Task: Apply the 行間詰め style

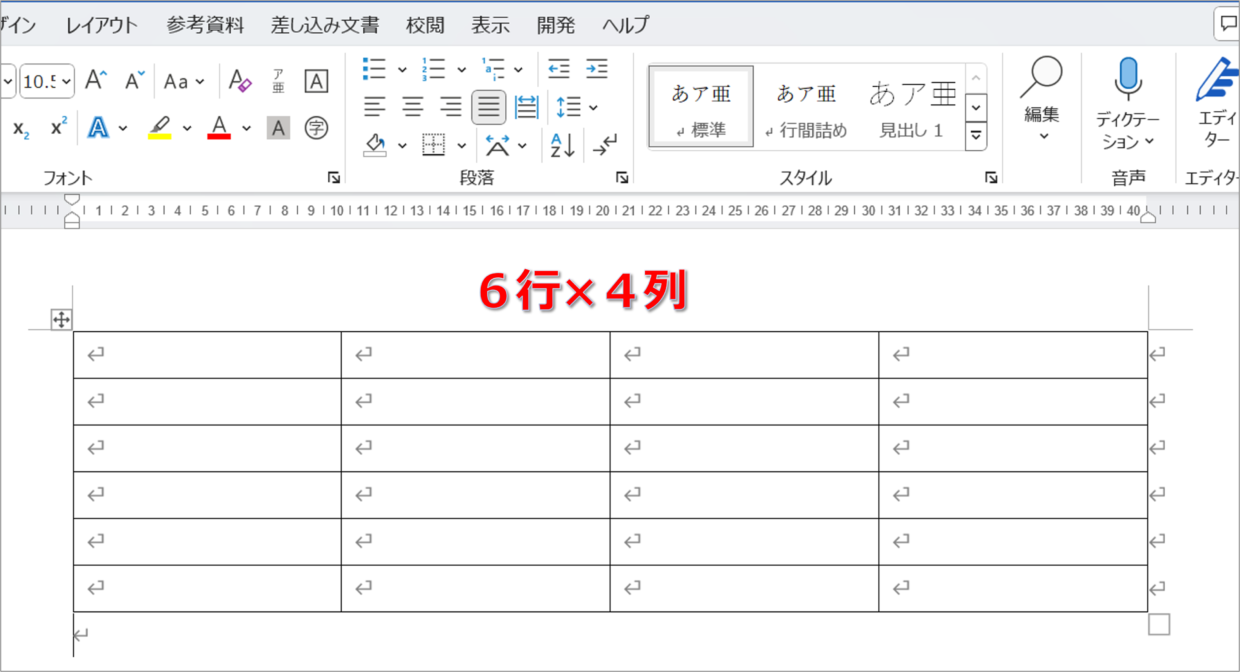Action: pyautogui.click(x=806, y=108)
